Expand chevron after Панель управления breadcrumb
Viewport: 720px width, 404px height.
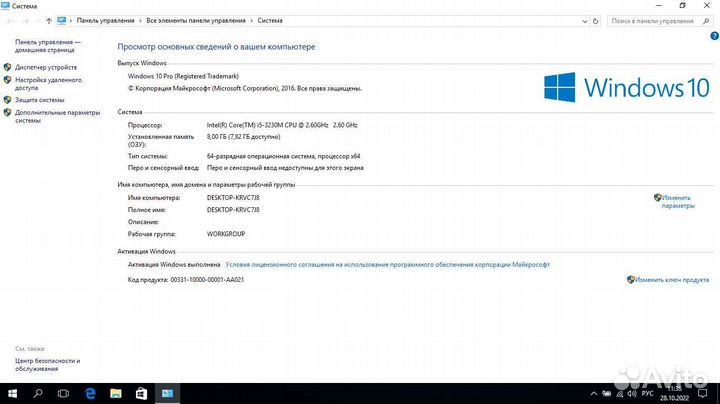pos(141,21)
